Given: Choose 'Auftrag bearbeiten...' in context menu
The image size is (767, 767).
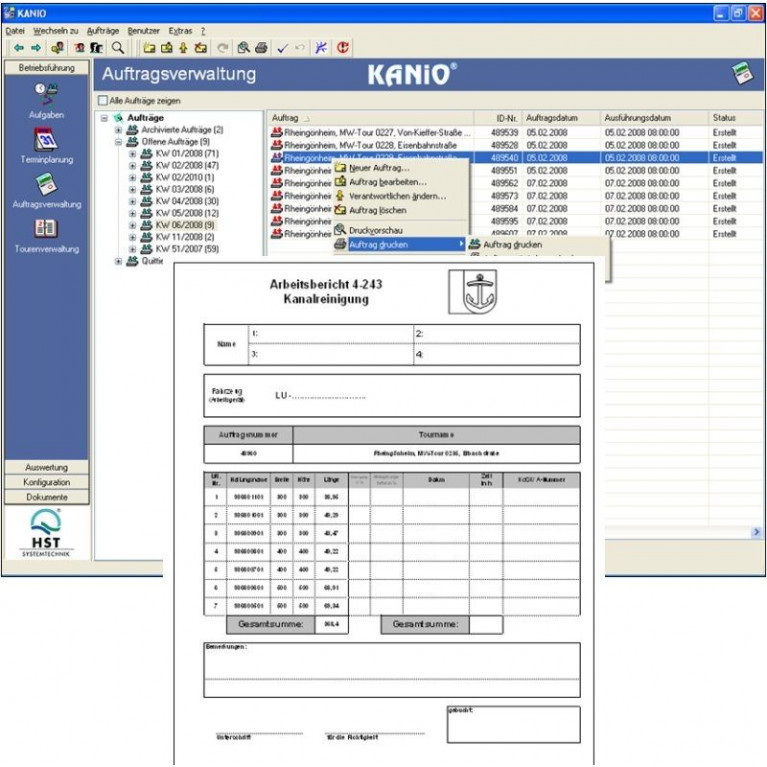Looking at the screenshot, I should point(400,182).
